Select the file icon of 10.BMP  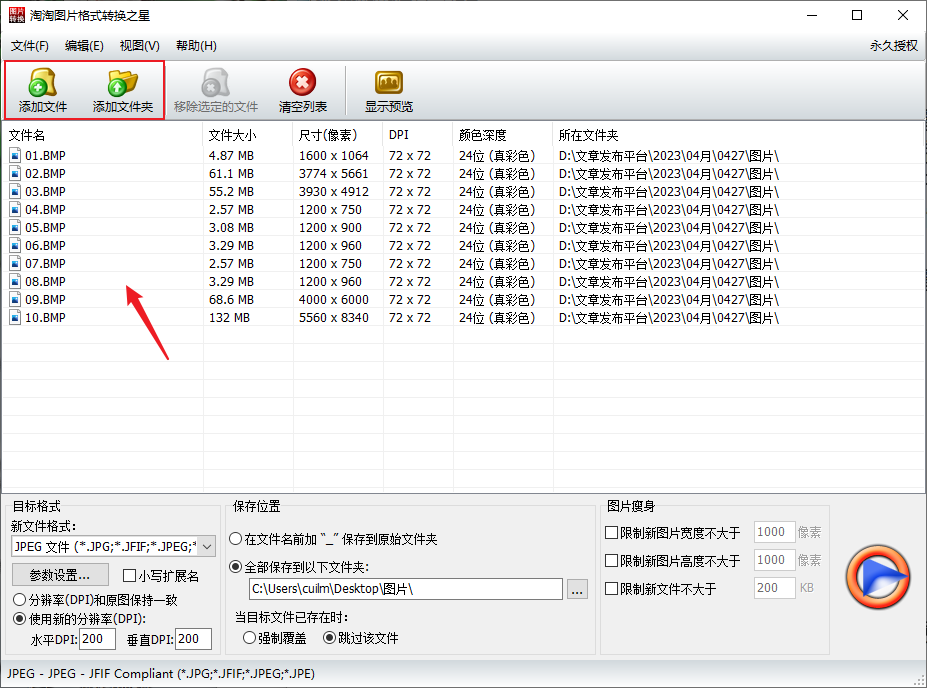15,318
